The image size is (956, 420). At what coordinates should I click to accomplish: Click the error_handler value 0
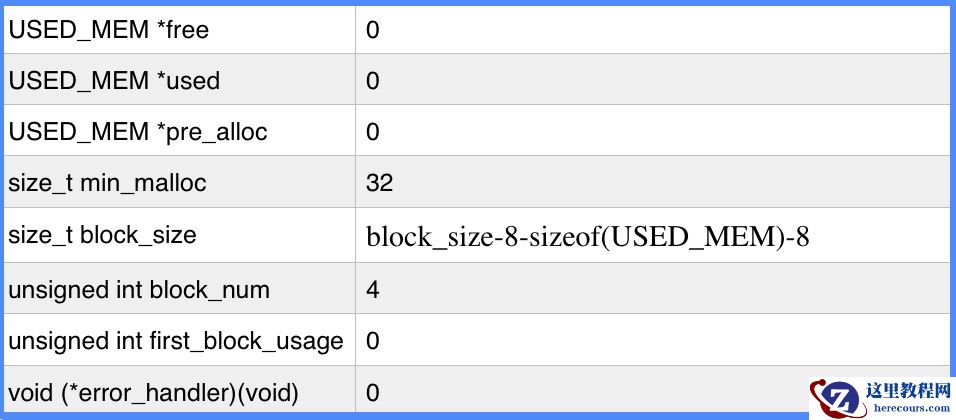373,393
